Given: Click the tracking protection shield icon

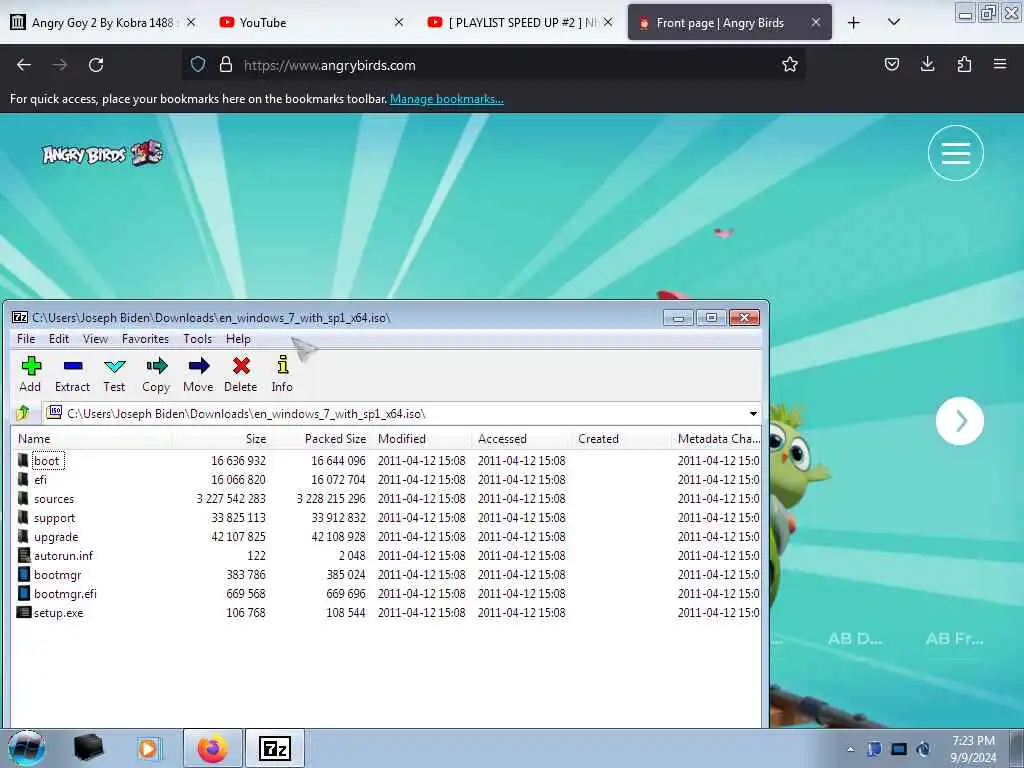Looking at the screenshot, I should (x=198, y=65).
